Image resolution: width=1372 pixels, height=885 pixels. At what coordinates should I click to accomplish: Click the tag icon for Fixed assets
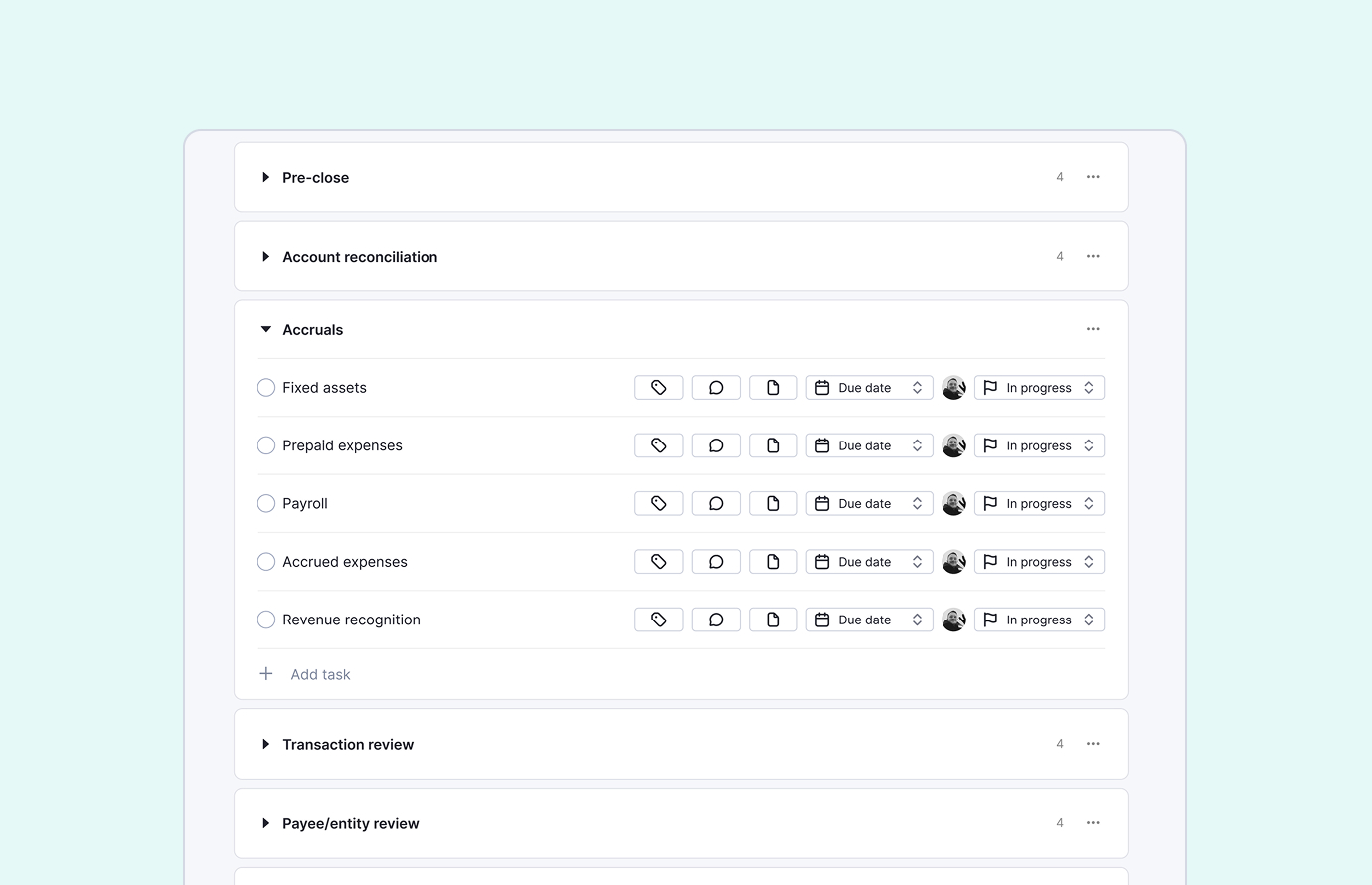pyautogui.click(x=658, y=388)
